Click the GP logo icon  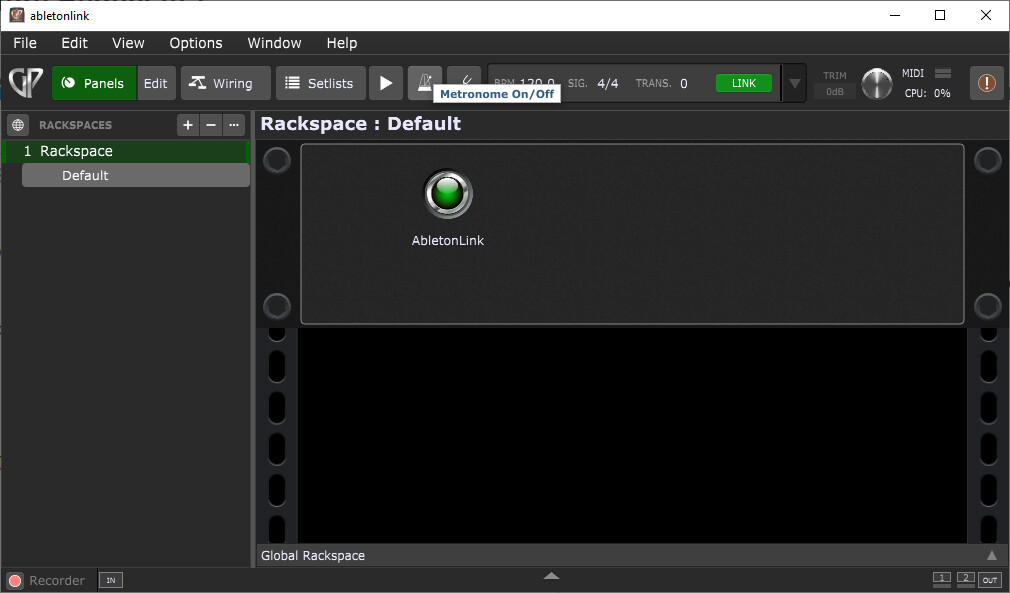[26, 83]
